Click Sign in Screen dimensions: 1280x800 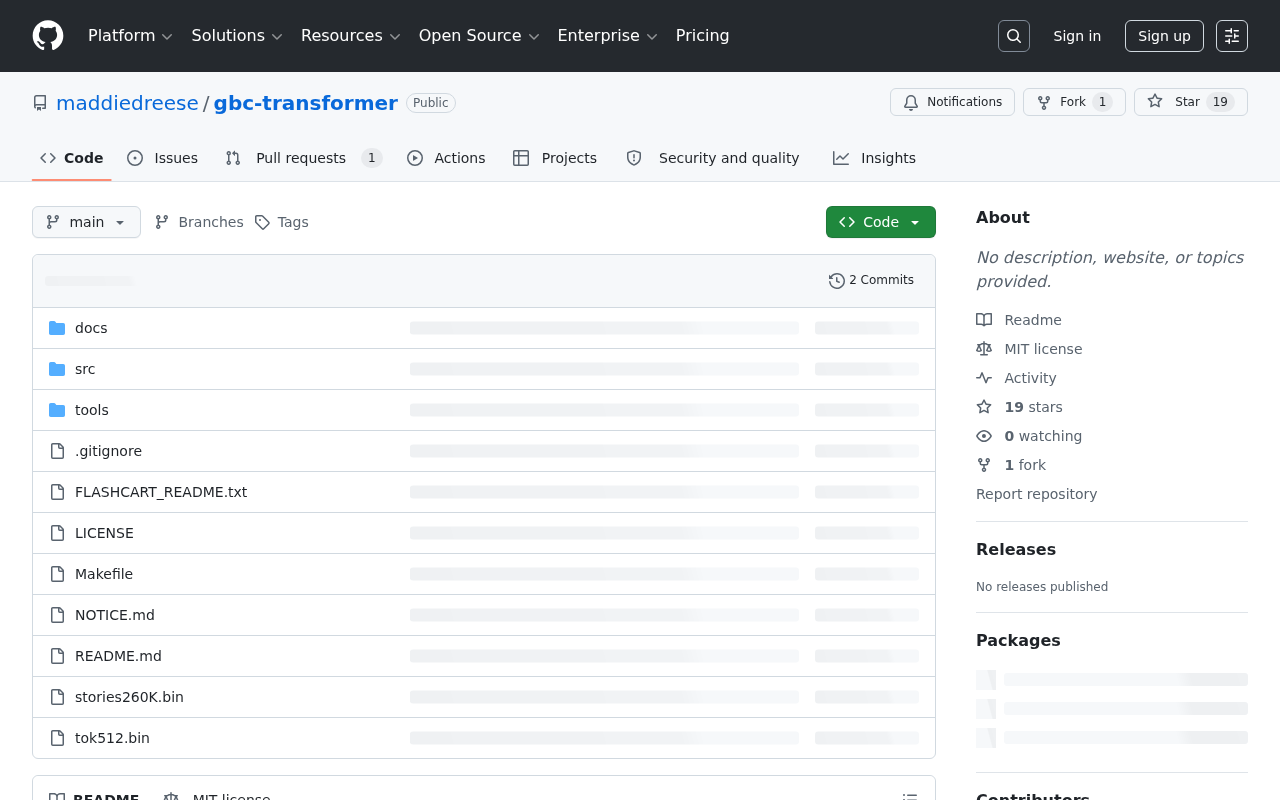point(1077,36)
